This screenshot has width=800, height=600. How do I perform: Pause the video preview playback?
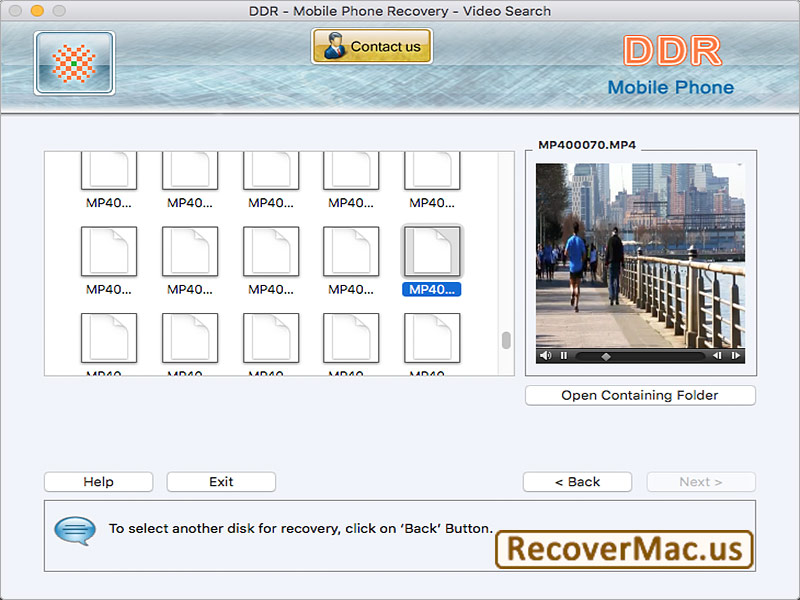[564, 356]
